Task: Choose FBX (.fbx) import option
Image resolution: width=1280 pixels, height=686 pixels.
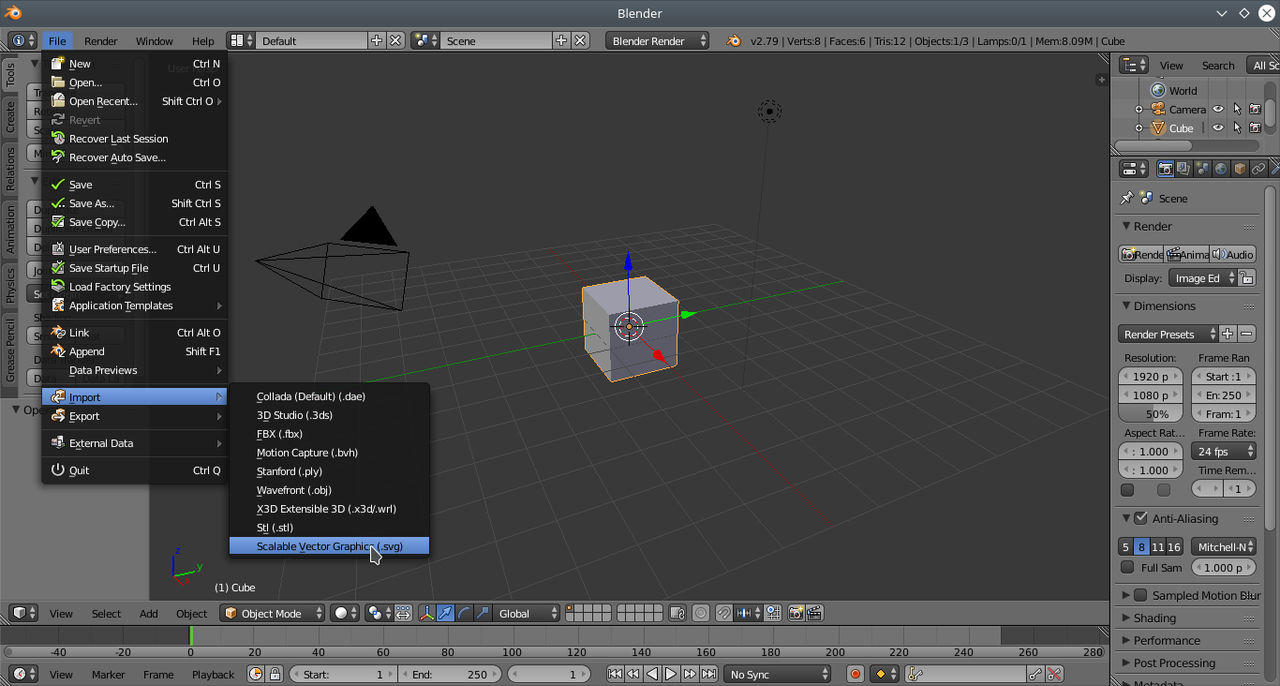Action: point(329,434)
